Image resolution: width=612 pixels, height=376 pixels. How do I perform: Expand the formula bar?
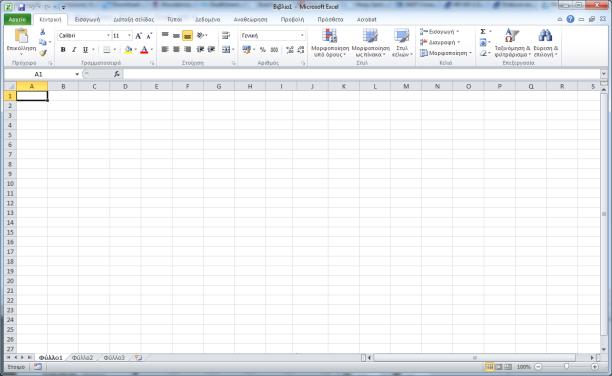(604, 74)
